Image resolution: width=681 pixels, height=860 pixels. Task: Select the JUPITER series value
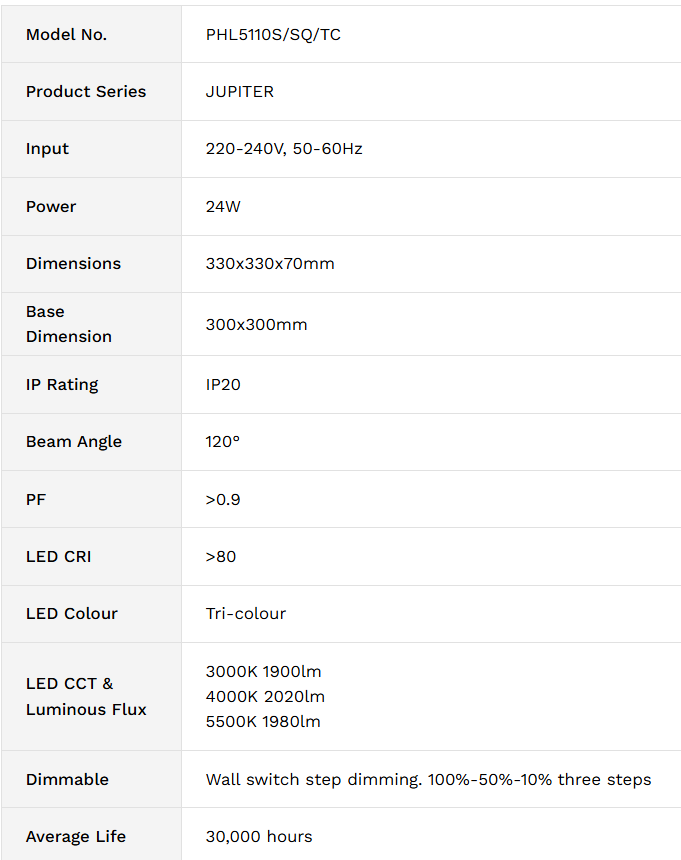pyautogui.click(x=240, y=92)
